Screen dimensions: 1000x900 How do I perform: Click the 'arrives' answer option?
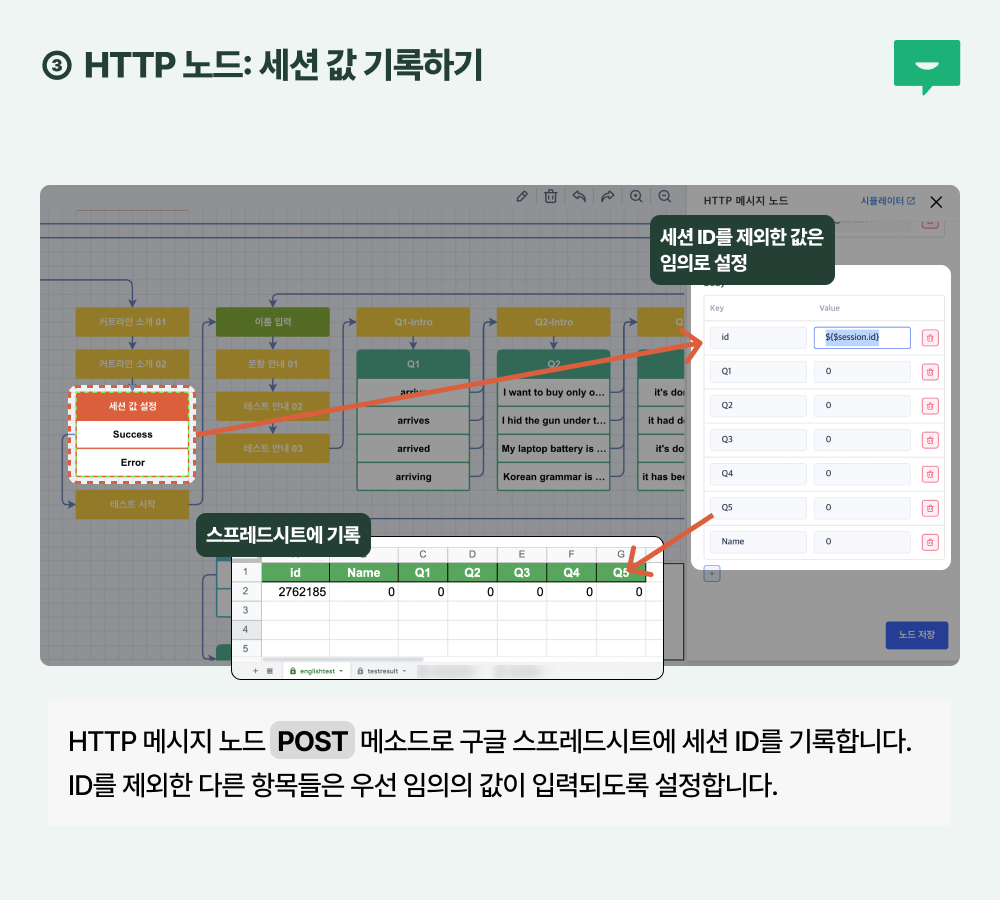tap(413, 420)
